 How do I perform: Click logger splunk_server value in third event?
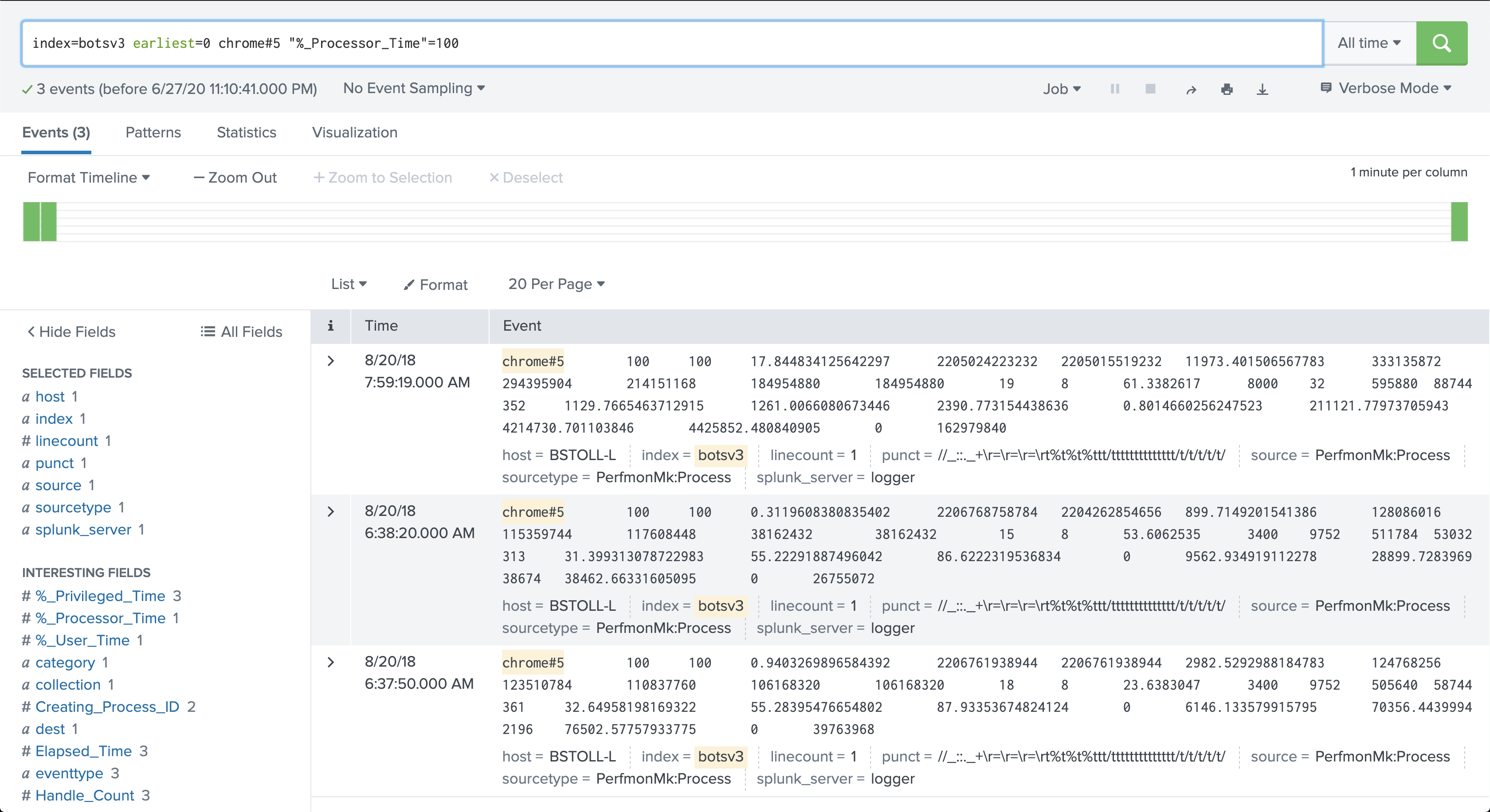coord(893,779)
